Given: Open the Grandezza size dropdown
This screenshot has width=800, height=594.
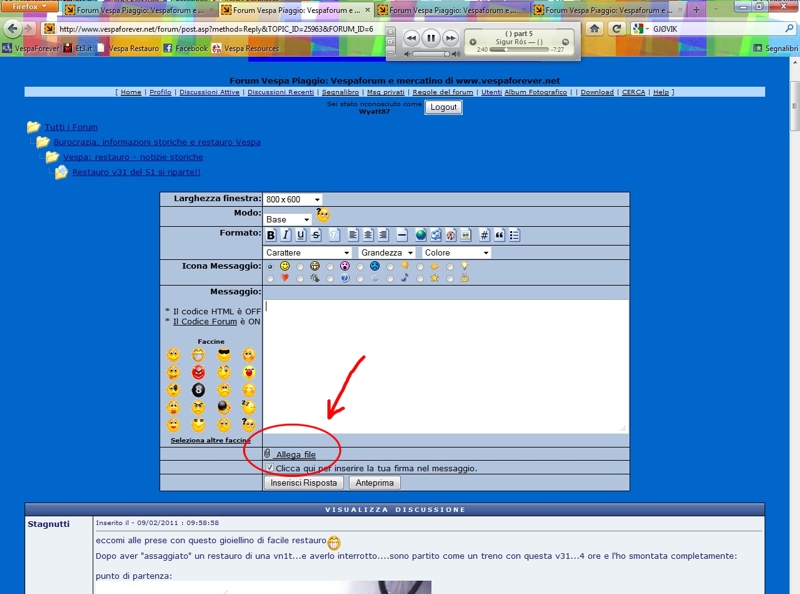Looking at the screenshot, I should (387, 253).
